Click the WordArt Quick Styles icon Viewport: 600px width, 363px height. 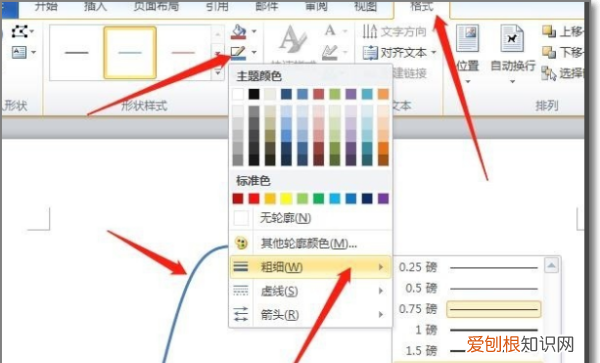pos(293,40)
